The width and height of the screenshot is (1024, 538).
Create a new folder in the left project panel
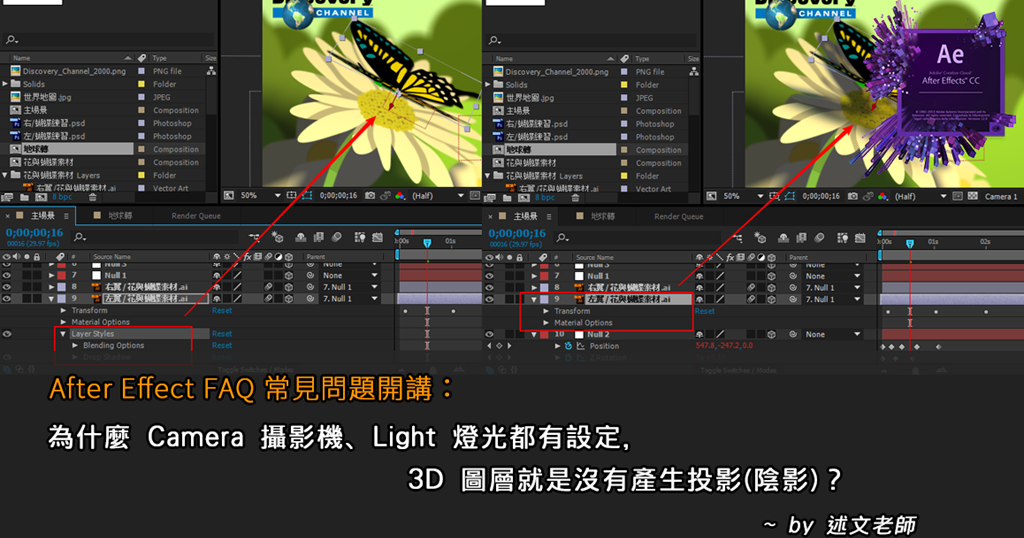24,197
